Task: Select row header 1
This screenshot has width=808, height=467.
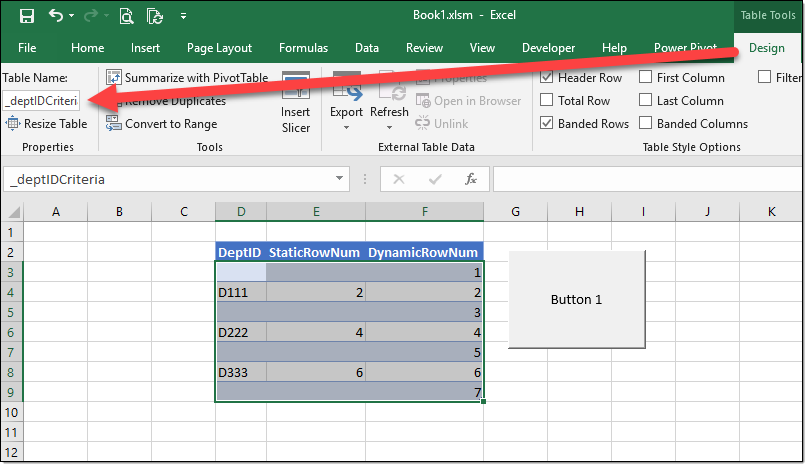Action: click(x=11, y=232)
